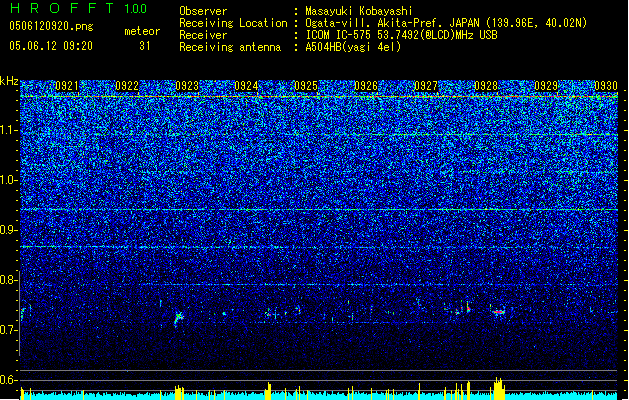Image resolution: width=629 pixels, height=400 pixels.
Task: Select the 0.8 frequency axis label
Action: click(9, 280)
